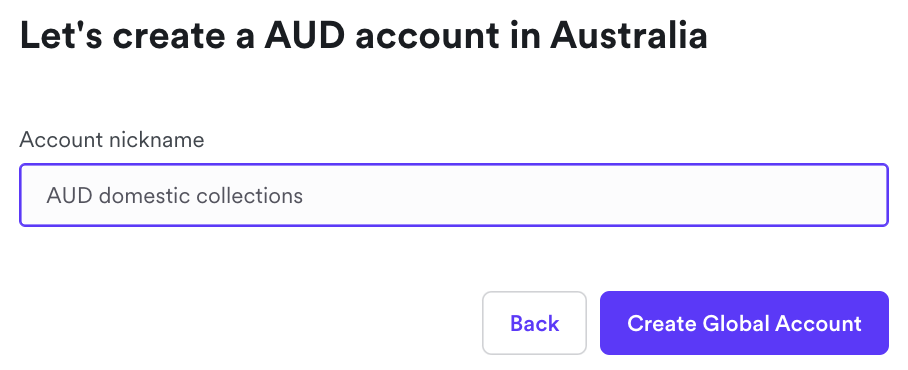Image resolution: width=908 pixels, height=370 pixels.
Task: Click the label above the nickname field
Action: point(112,140)
